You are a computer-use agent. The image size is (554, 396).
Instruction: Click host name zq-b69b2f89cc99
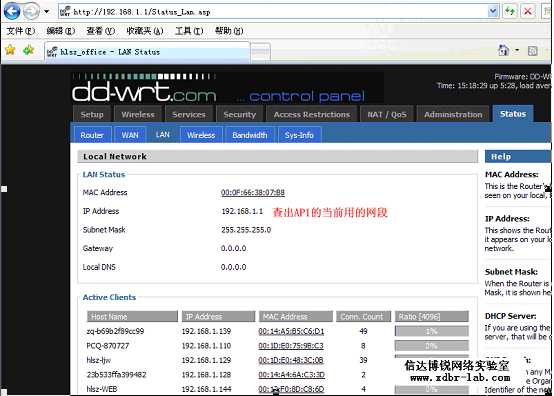click(115, 331)
